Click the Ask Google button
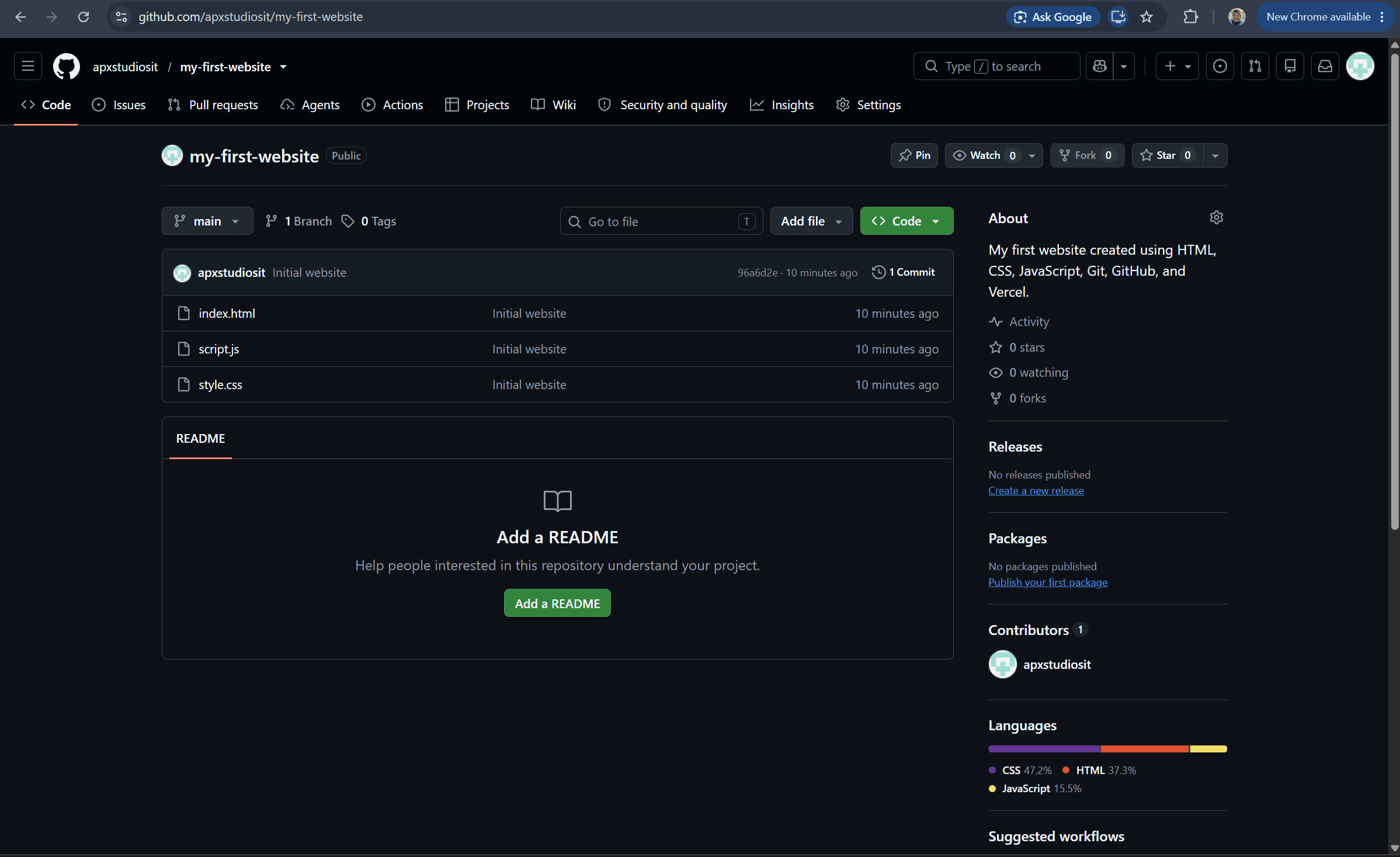 point(1053,17)
